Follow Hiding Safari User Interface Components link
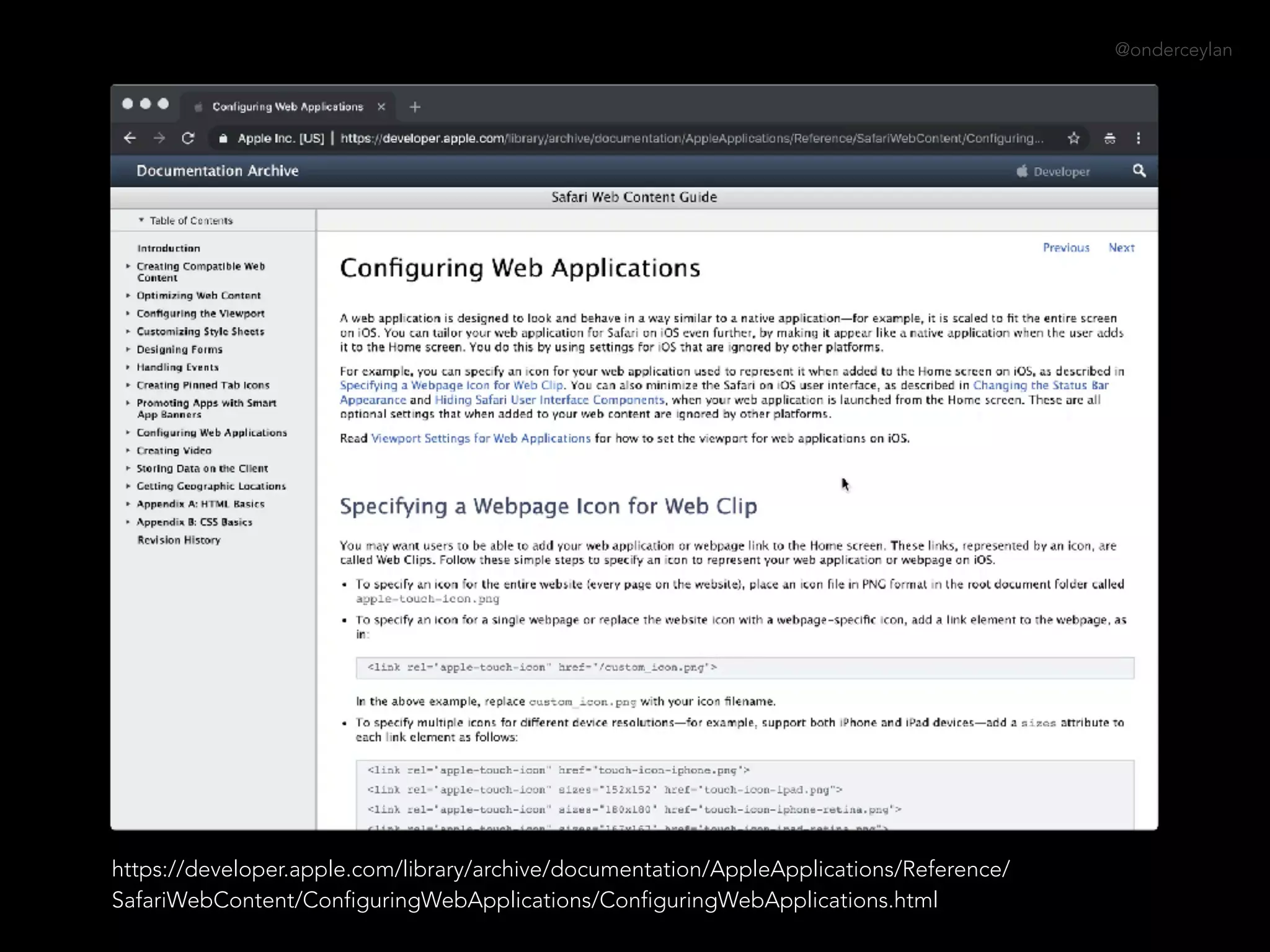This screenshot has height=952, width=1270. tap(549, 400)
